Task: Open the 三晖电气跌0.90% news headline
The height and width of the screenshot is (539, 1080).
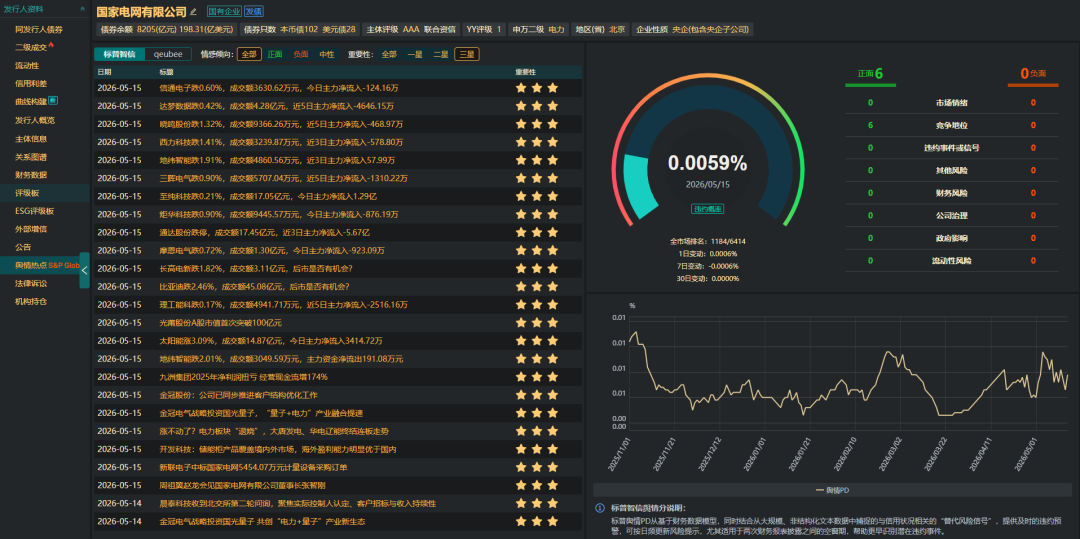Action: (x=282, y=178)
